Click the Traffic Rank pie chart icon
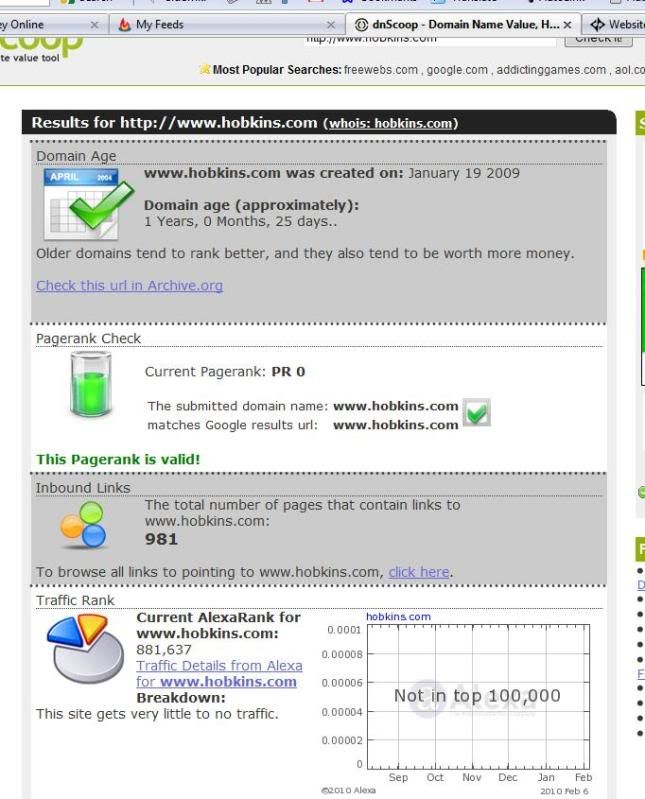 85,647
